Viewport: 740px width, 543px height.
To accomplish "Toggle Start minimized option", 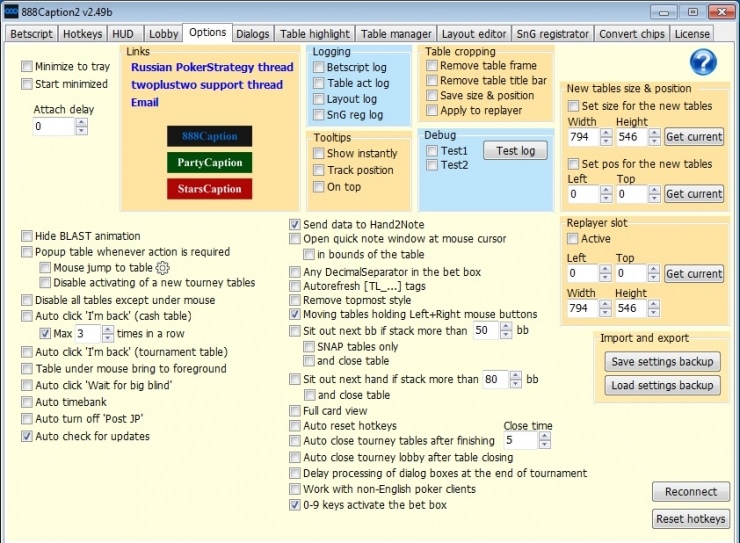I will (27, 84).
